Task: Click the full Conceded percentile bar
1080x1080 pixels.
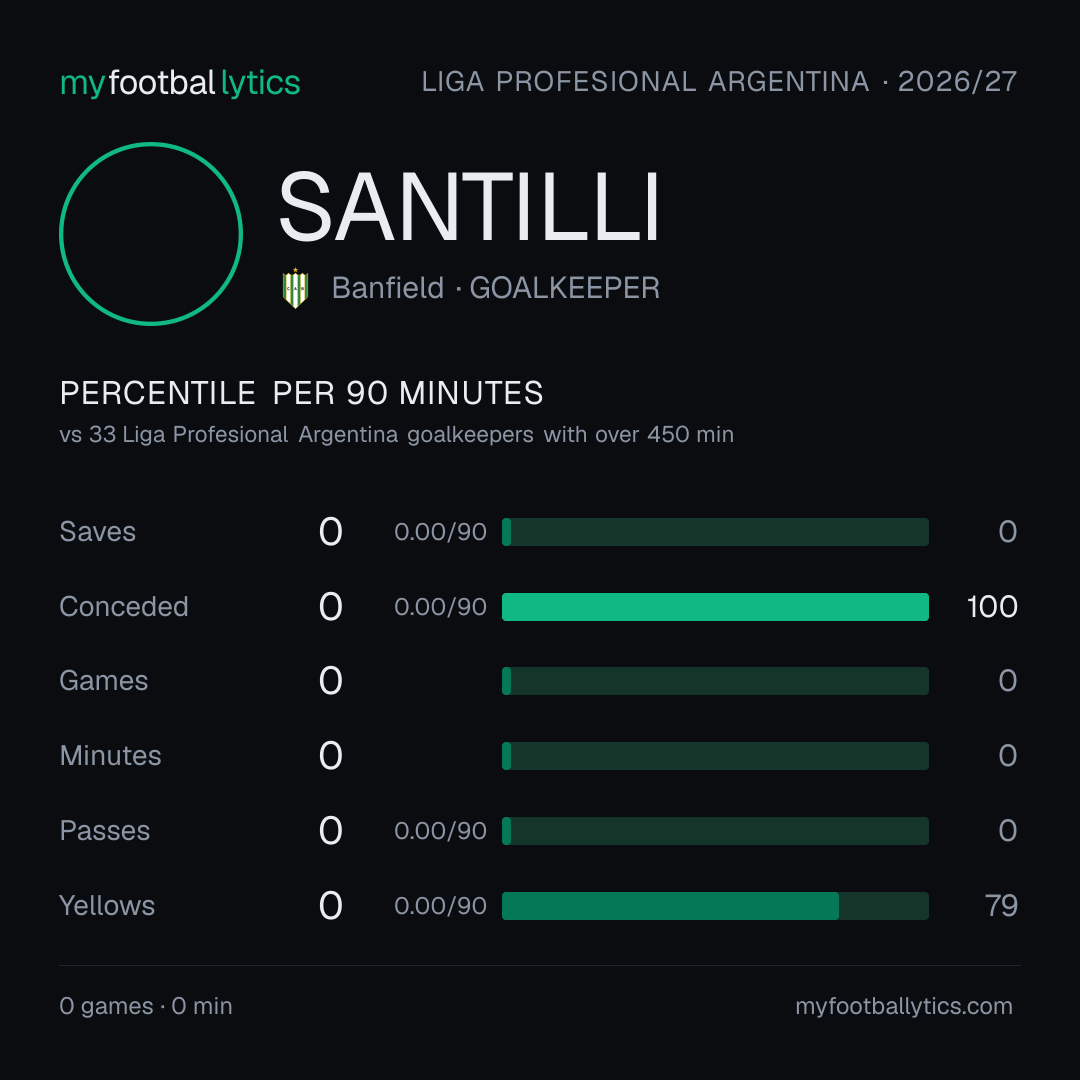Action: (715, 607)
